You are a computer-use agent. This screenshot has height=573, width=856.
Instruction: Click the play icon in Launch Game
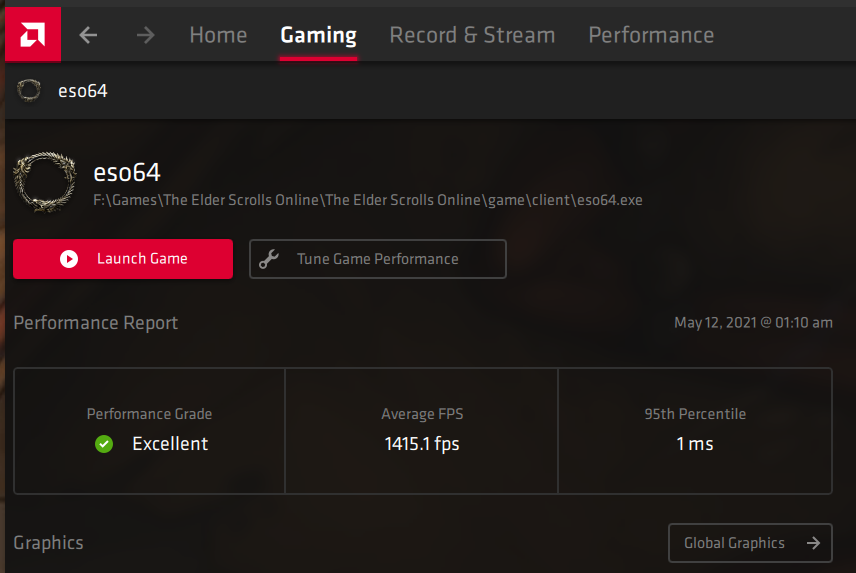[69, 259]
